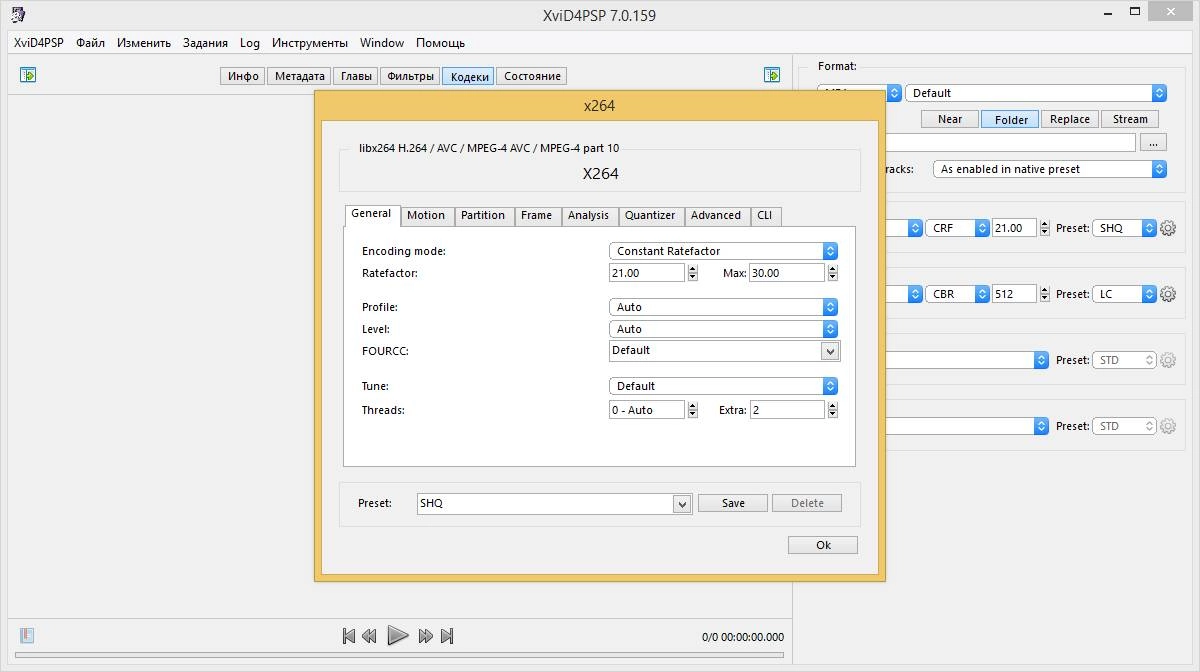Click the Save preset button

point(733,504)
